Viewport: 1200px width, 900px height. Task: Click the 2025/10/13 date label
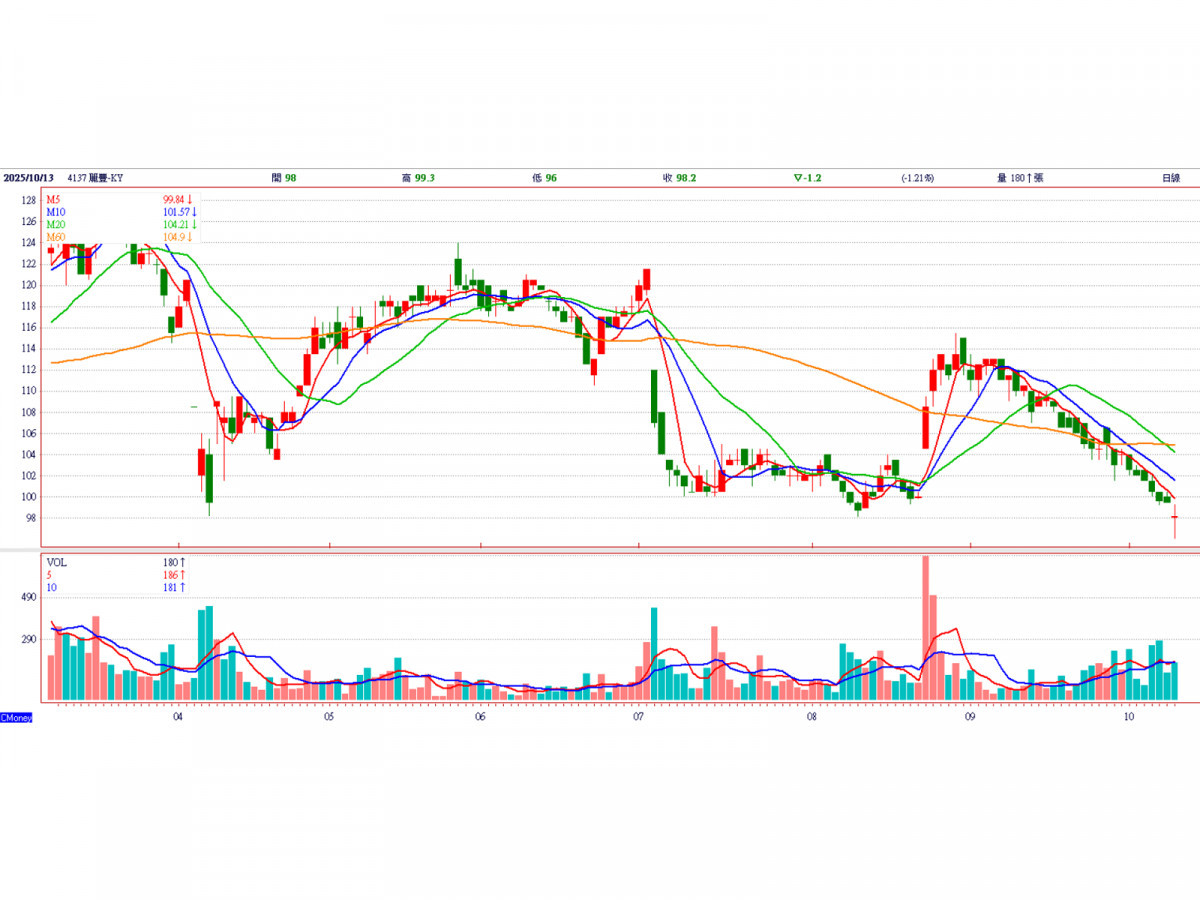pos(28,178)
